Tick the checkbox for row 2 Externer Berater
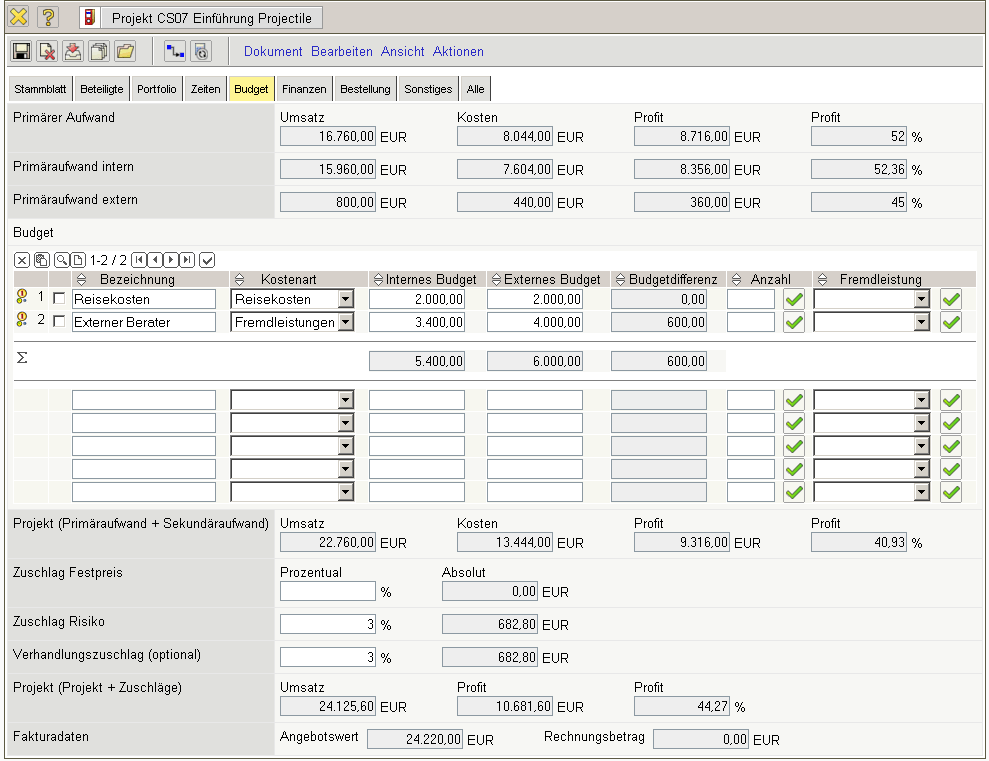Viewport: 989px width, 761px height. pyautogui.click(x=59, y=322)
